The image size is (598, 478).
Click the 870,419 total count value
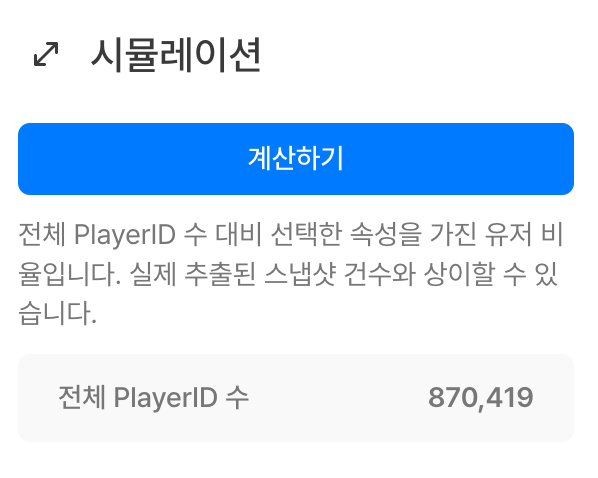click(481, 398)
